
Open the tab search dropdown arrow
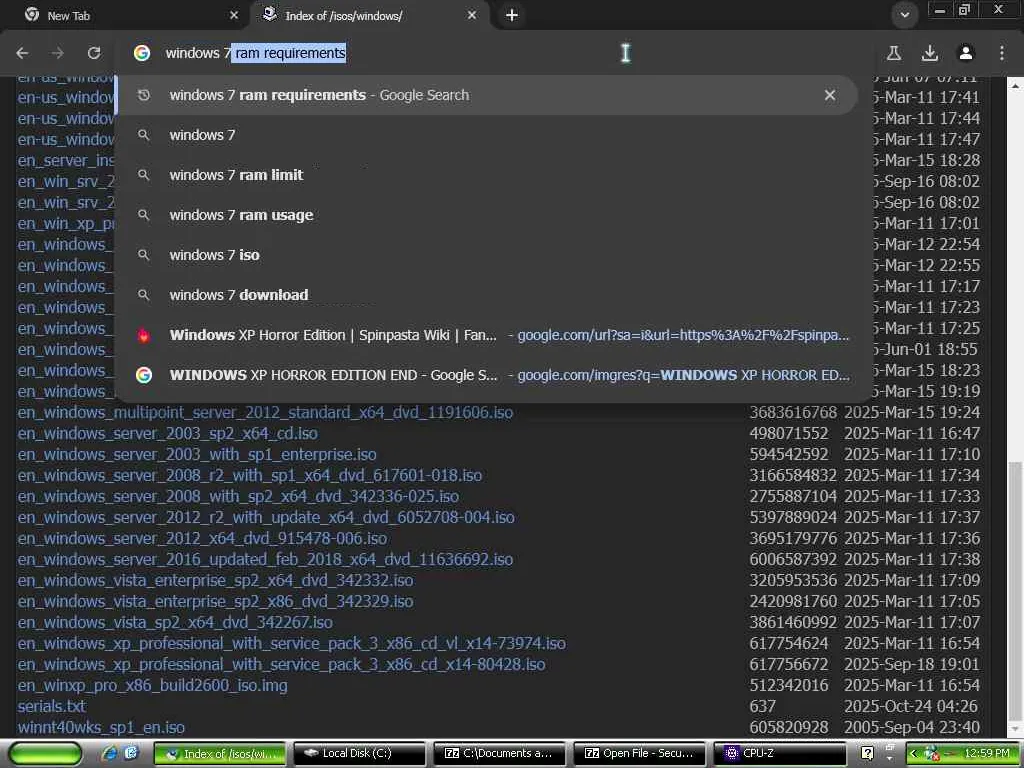click(904, 15)
